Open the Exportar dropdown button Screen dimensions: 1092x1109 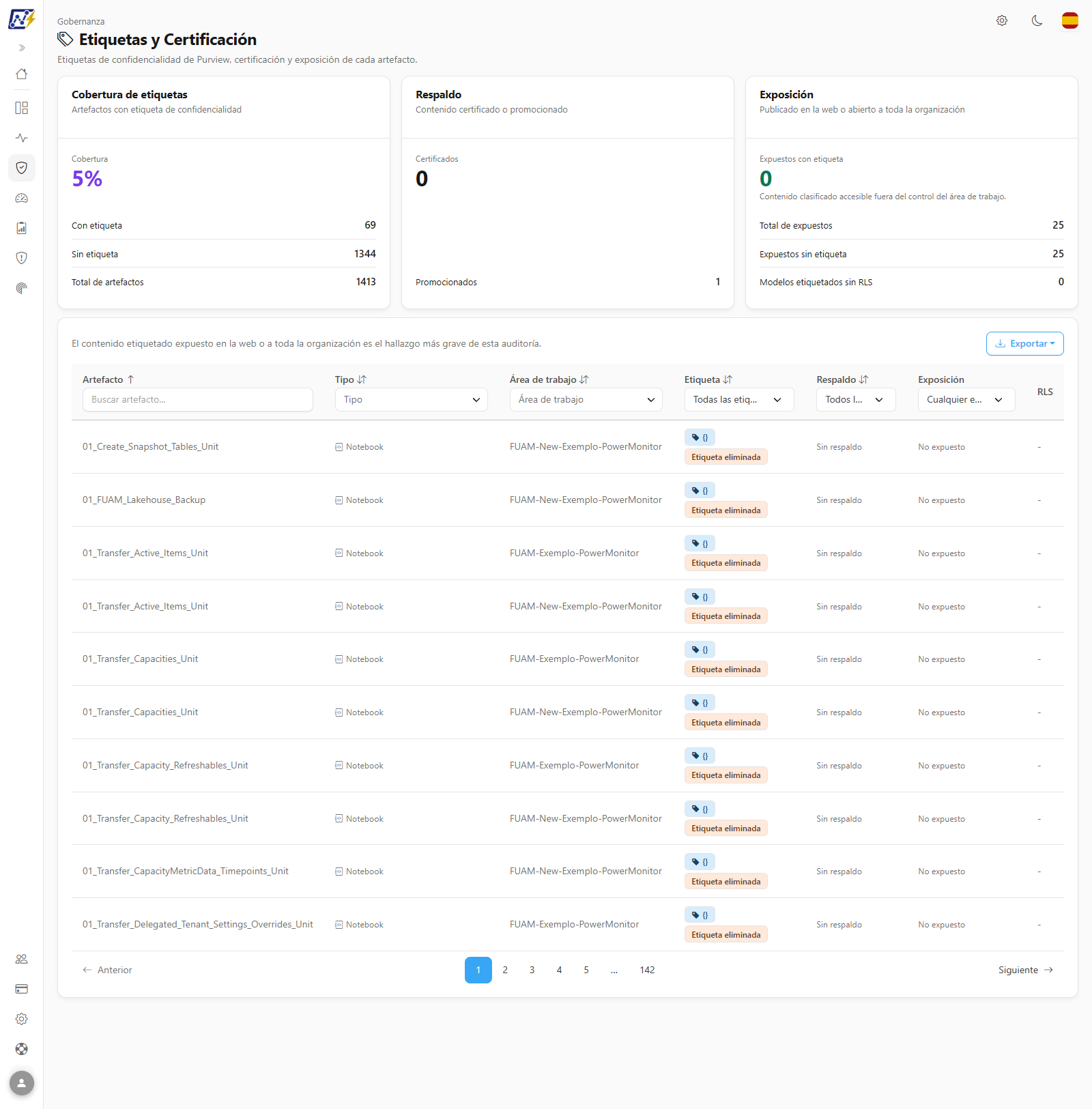1025,344
